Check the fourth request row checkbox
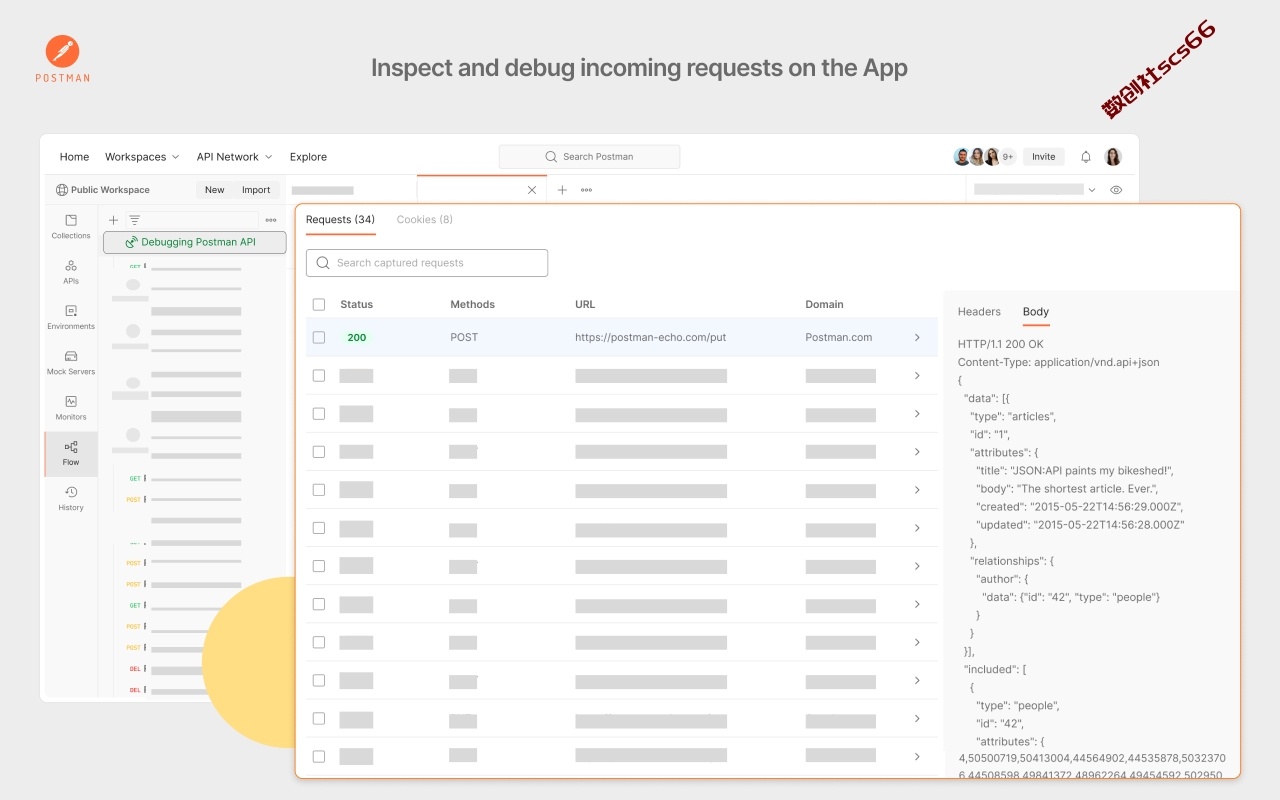This screenshot has width=1280, height=800. point(319,452)
